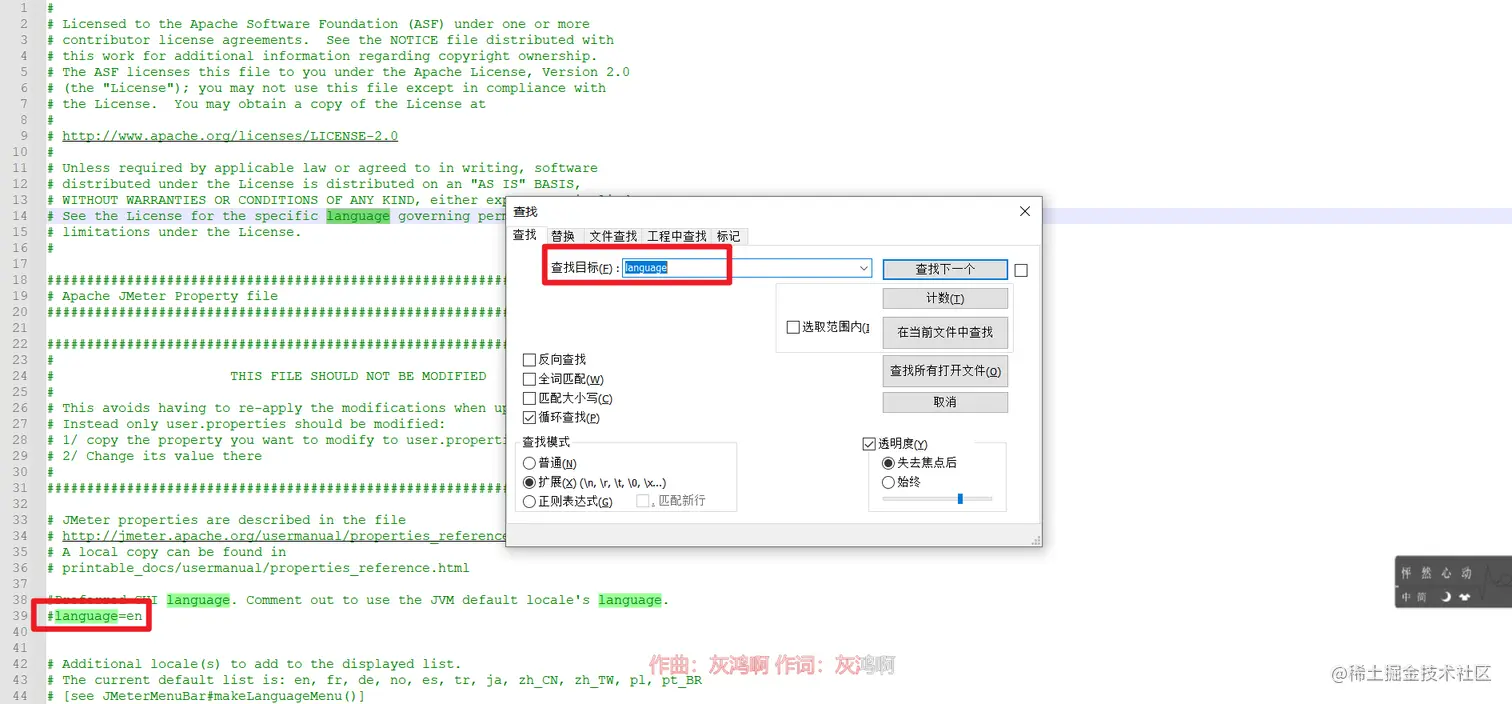Click line number 39 in the gutter
This screenshot has height=704, width=1512.
(x=19, y=616)
